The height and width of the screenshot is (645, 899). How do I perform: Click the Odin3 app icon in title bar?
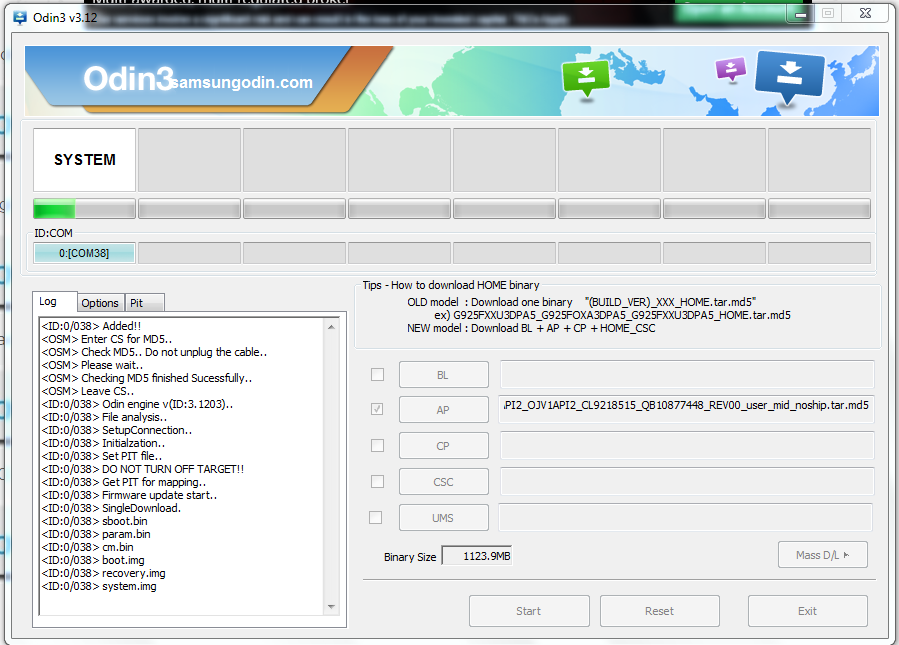[x=20, y=18]
